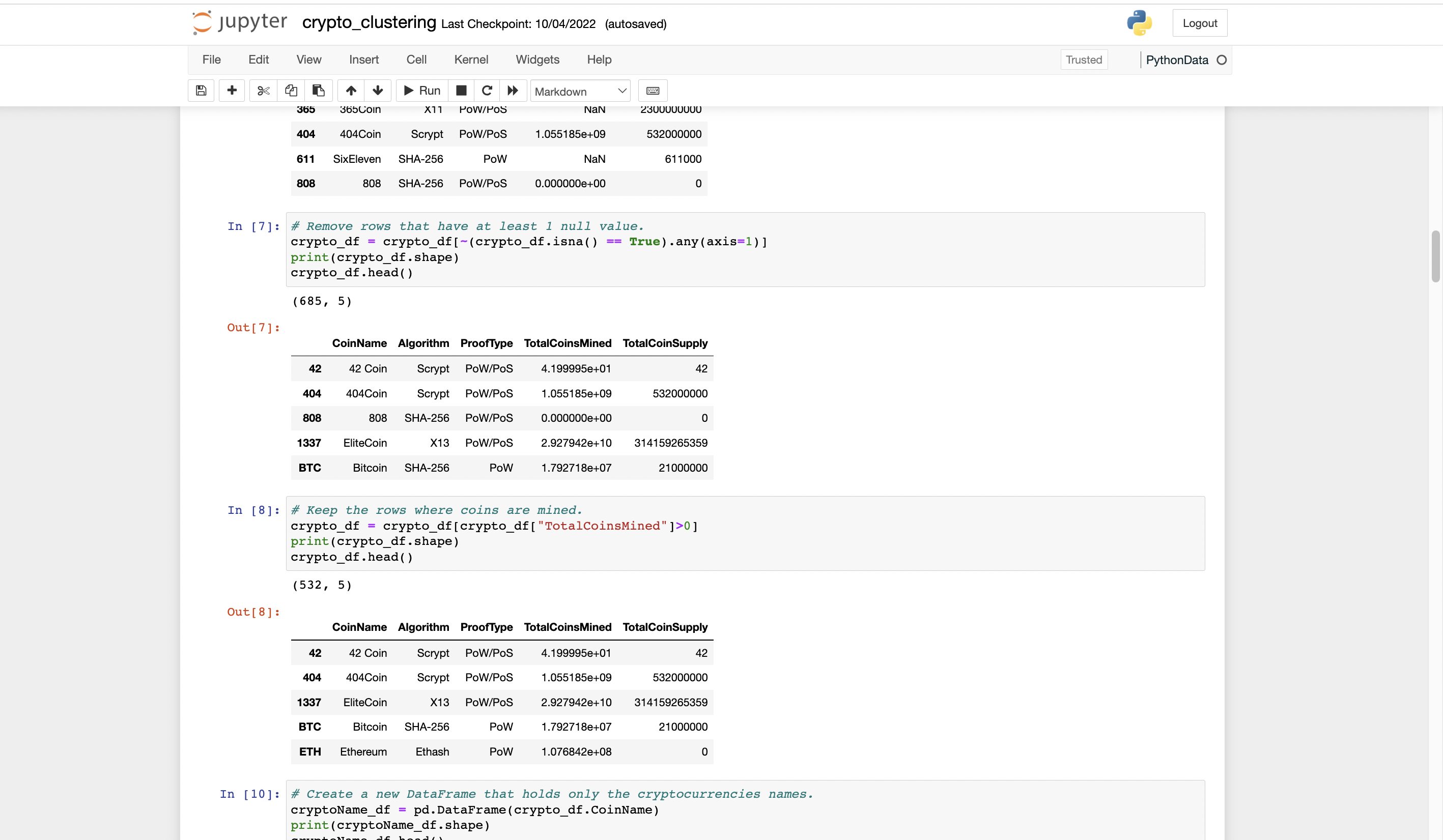Open the Kernel menu
Image resolution: width=1443 pixels, height=840 pixels.
471,60
